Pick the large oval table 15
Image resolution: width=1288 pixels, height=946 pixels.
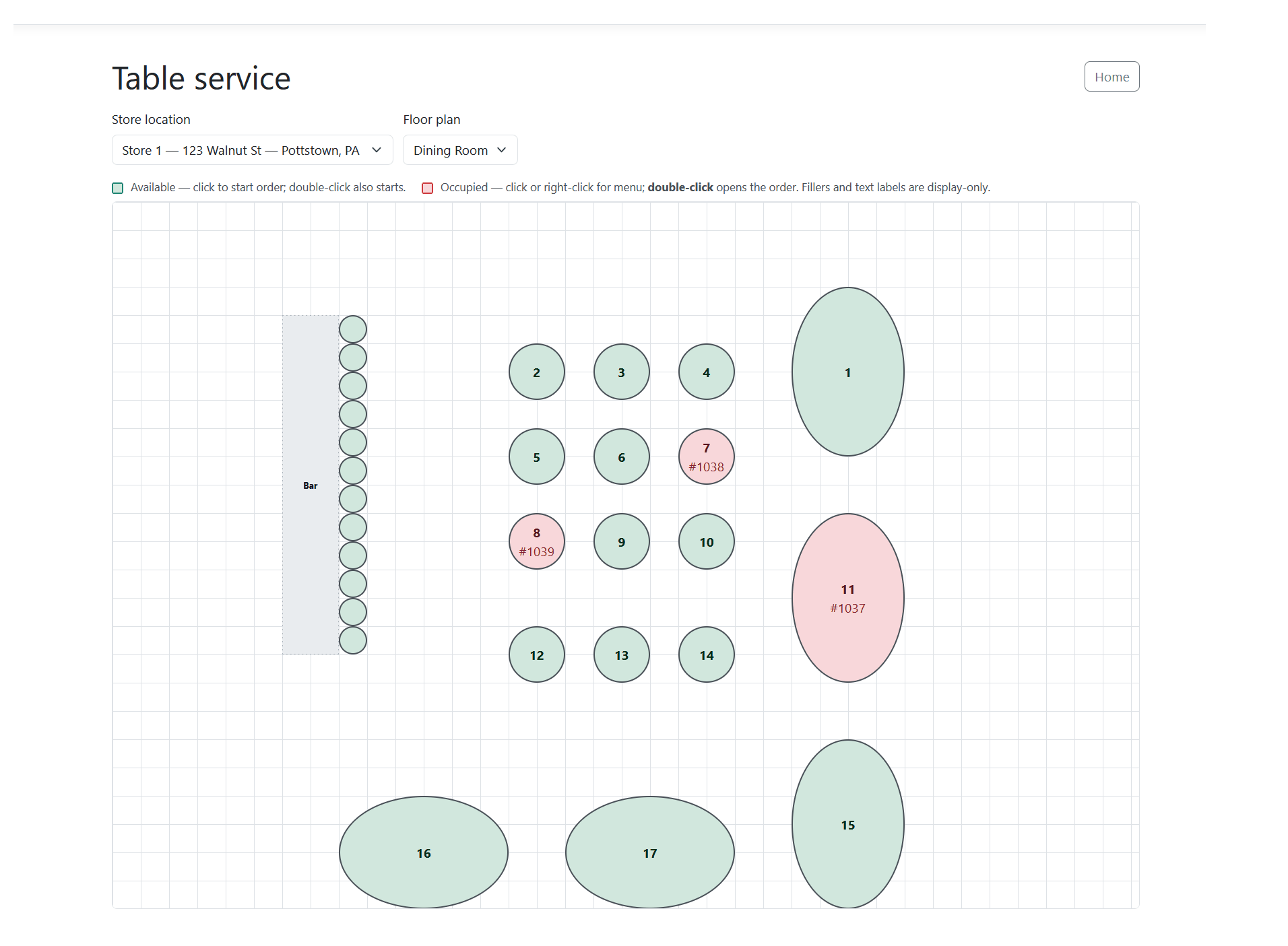[x=847, y=824]
